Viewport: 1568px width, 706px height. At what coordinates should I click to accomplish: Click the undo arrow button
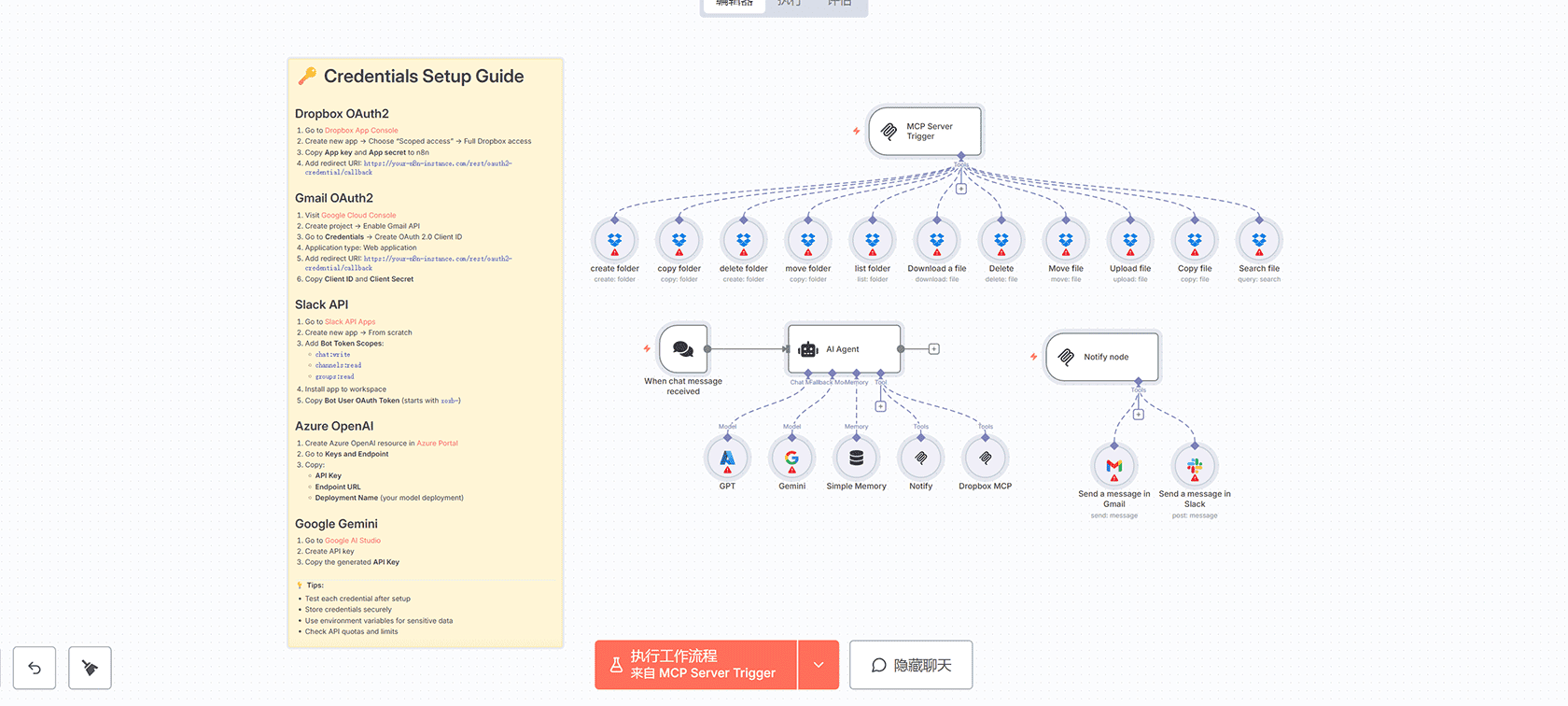pos(35,668)
